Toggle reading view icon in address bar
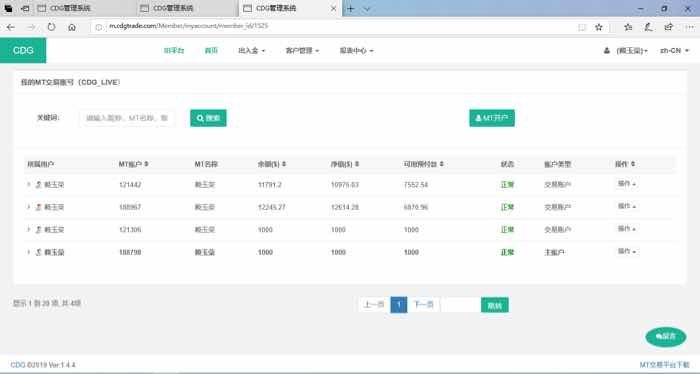The image size is (700, 374). point(582,27)
